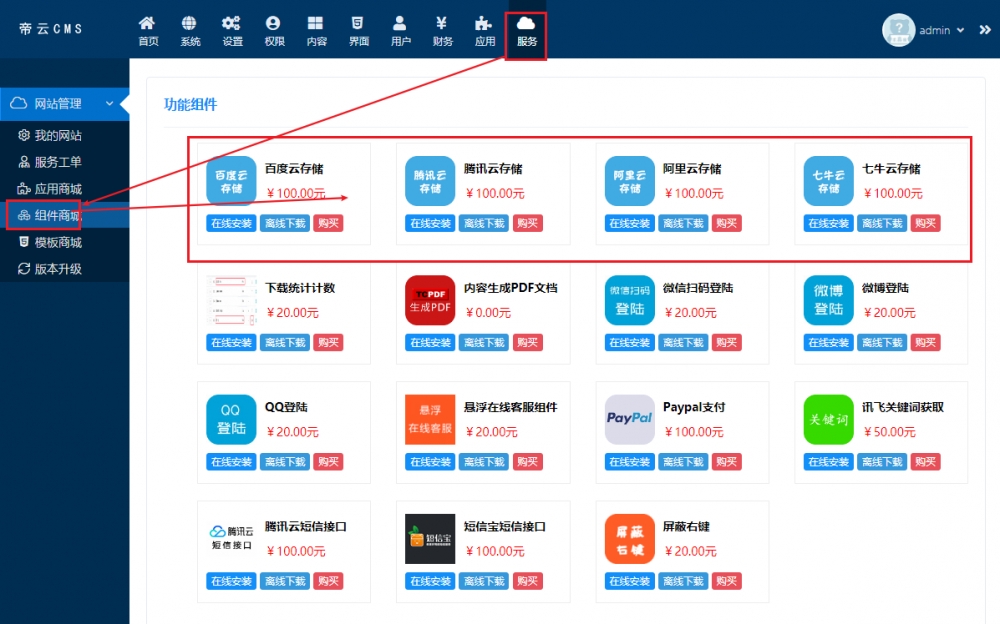Click the 功能组件 heading text
1000x624 pixels.
click(191, 105)
